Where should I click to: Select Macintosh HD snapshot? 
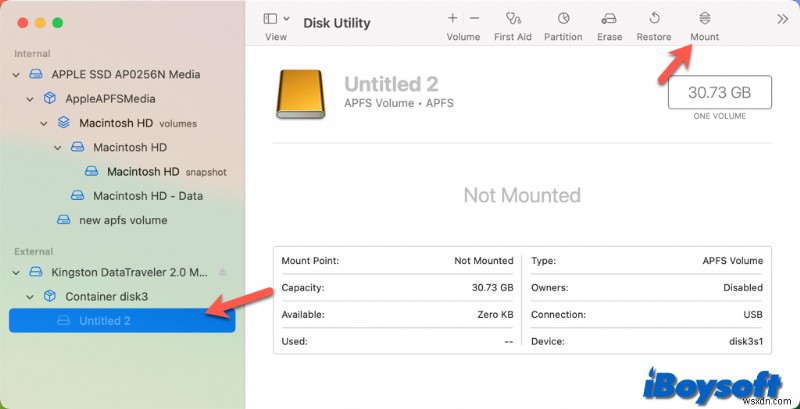167,172
